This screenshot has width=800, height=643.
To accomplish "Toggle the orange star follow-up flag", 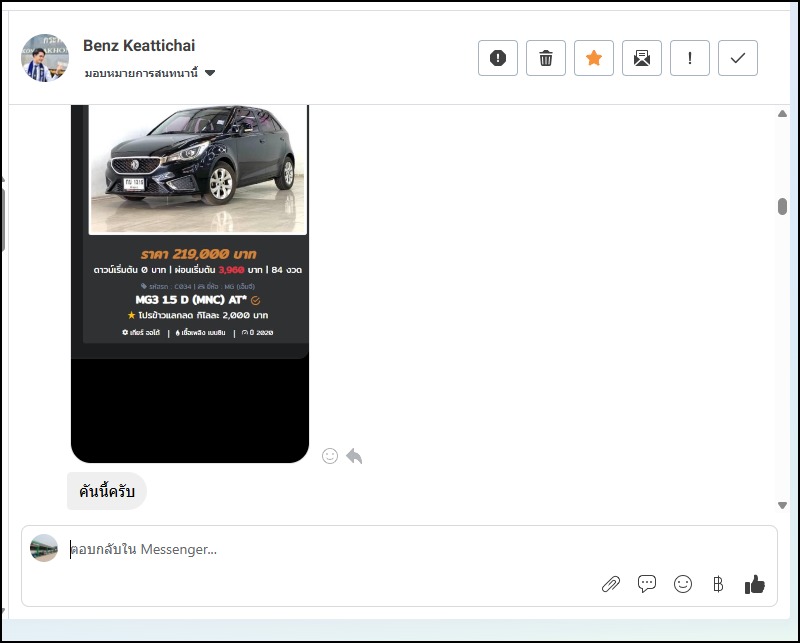I will pyautogui.click(x=594, y=58).
